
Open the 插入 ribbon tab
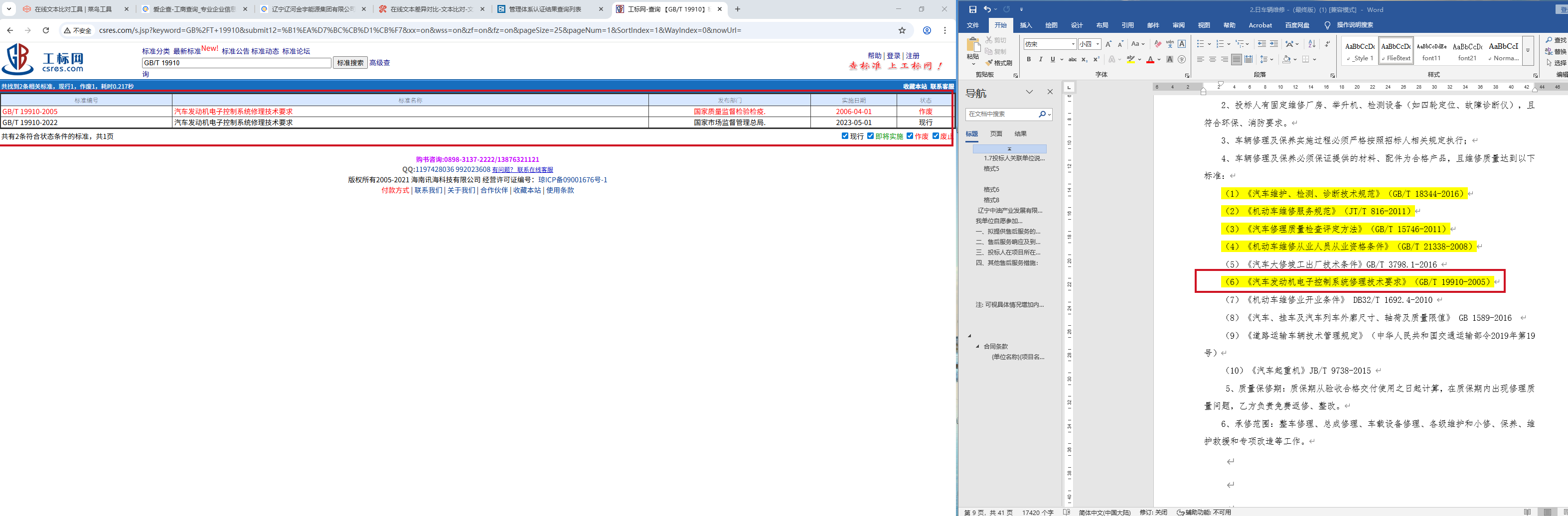click(x=1026, y=25)
